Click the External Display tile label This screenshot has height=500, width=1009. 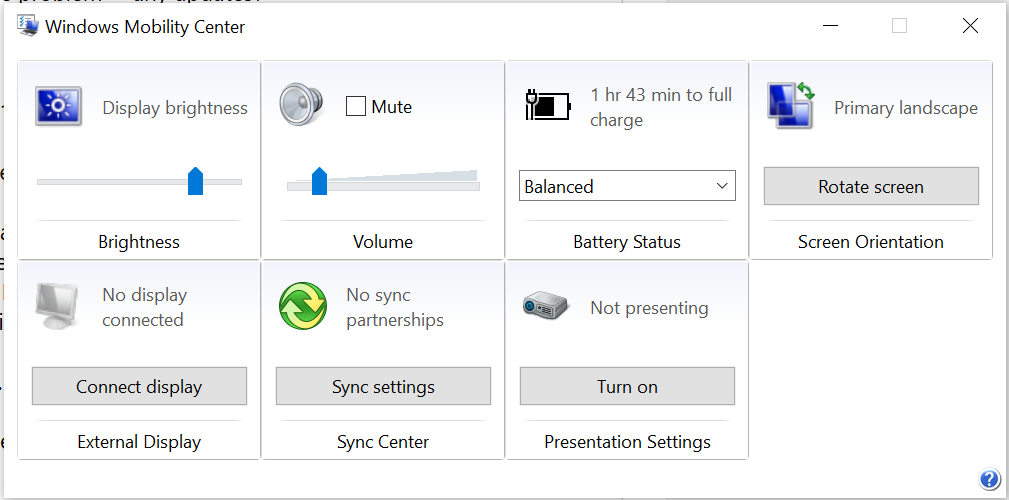139,442
